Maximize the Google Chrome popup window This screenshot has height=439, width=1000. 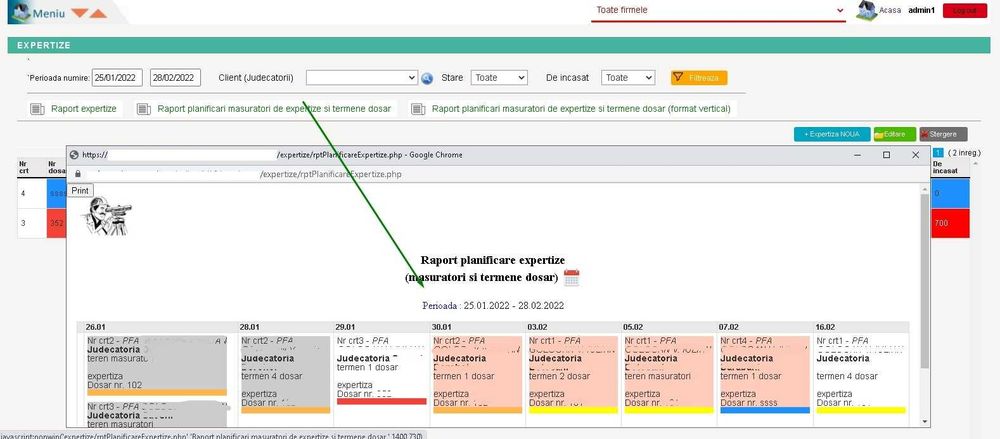886,155
